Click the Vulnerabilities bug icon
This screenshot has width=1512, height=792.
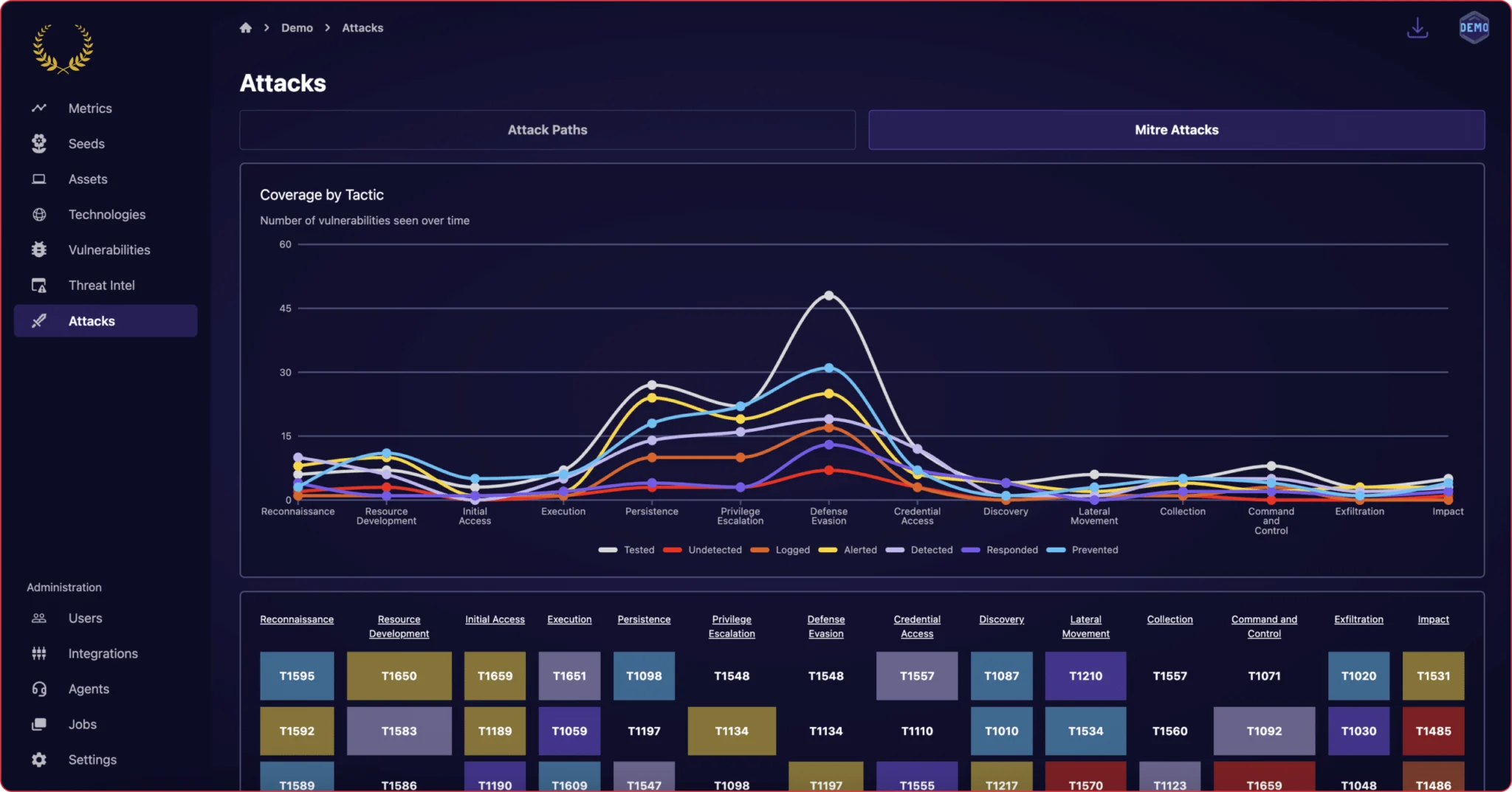click(39, 250)
